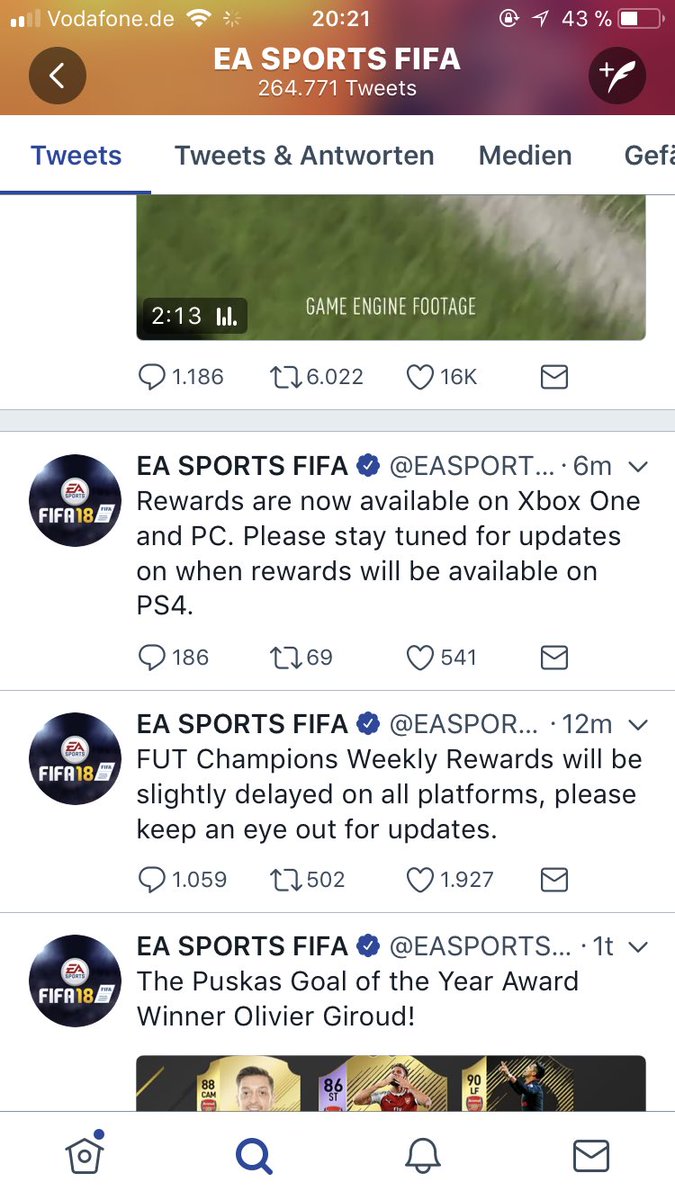Open EA SPORTS FIFA name on Puskas tweet
Image resolution: width=675 pixels, height=1200 pixels.
tap(243, 946)
